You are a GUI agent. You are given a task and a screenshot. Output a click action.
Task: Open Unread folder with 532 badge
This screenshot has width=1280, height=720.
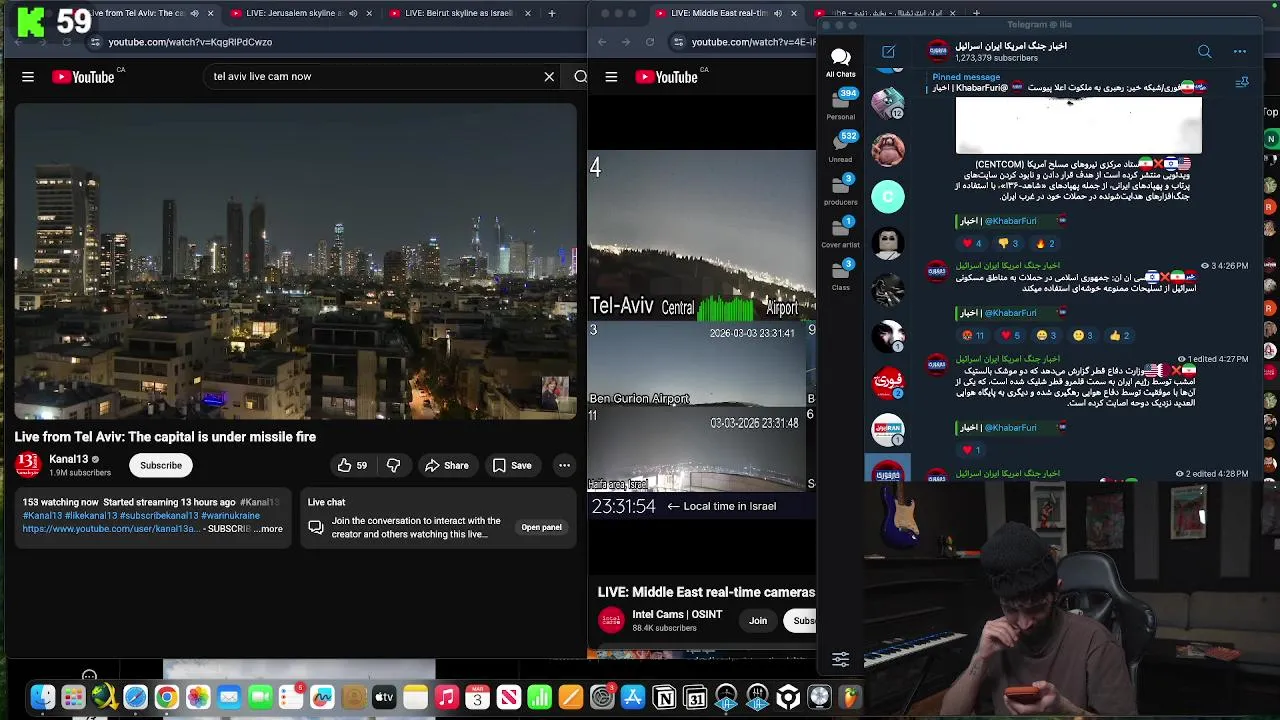(840, 146)
